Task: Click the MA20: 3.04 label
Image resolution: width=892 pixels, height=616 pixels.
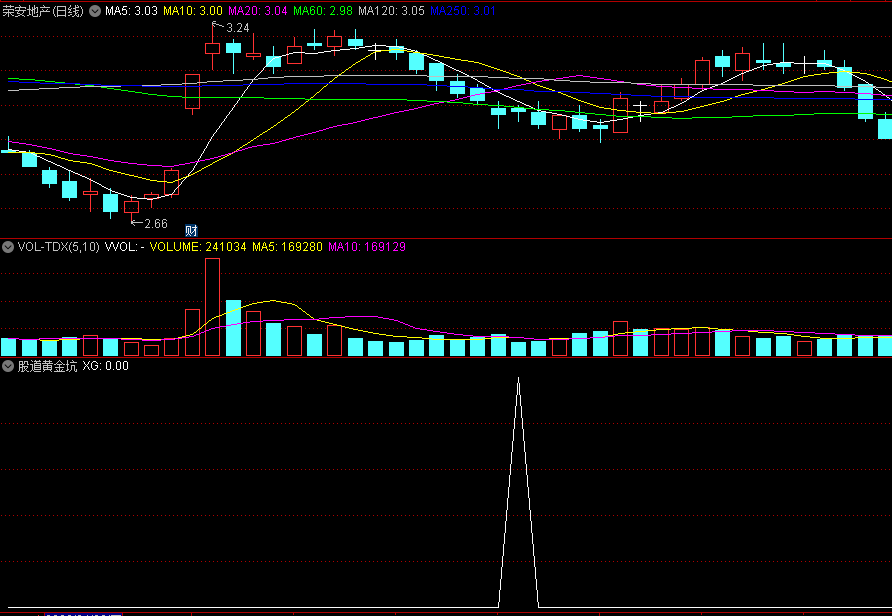Action: point(258,11)
